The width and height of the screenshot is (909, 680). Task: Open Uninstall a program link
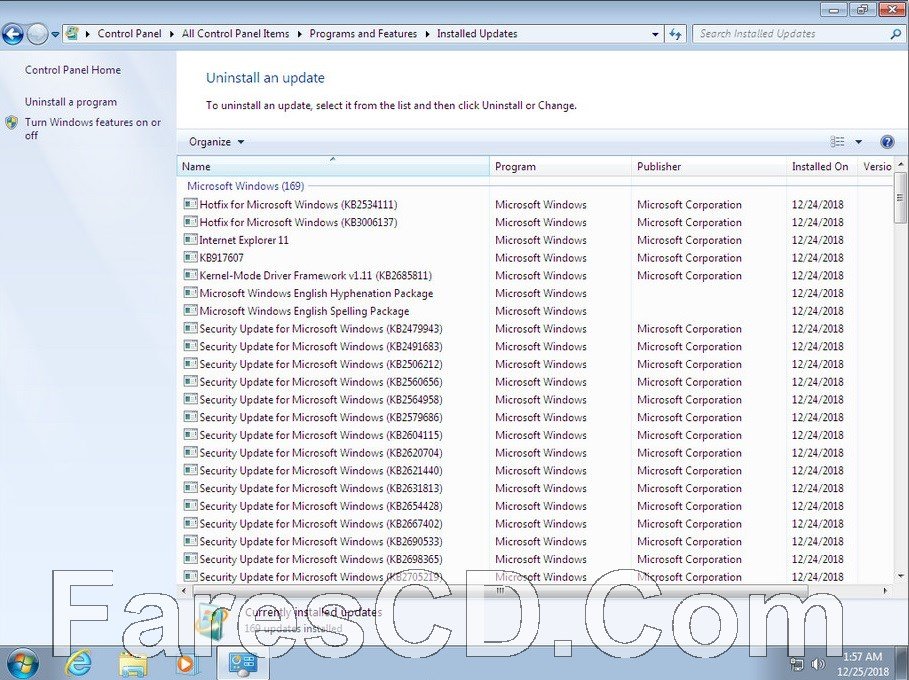tap(71, 102)
